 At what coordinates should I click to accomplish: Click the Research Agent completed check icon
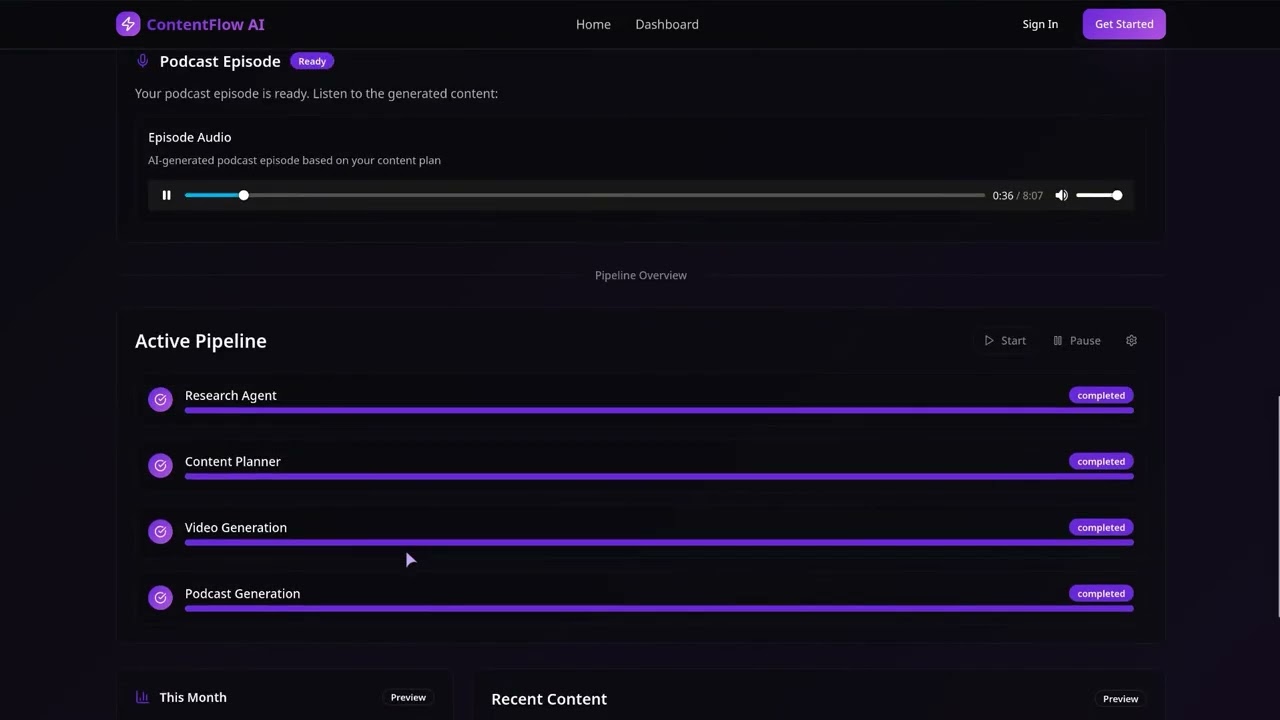160,400
